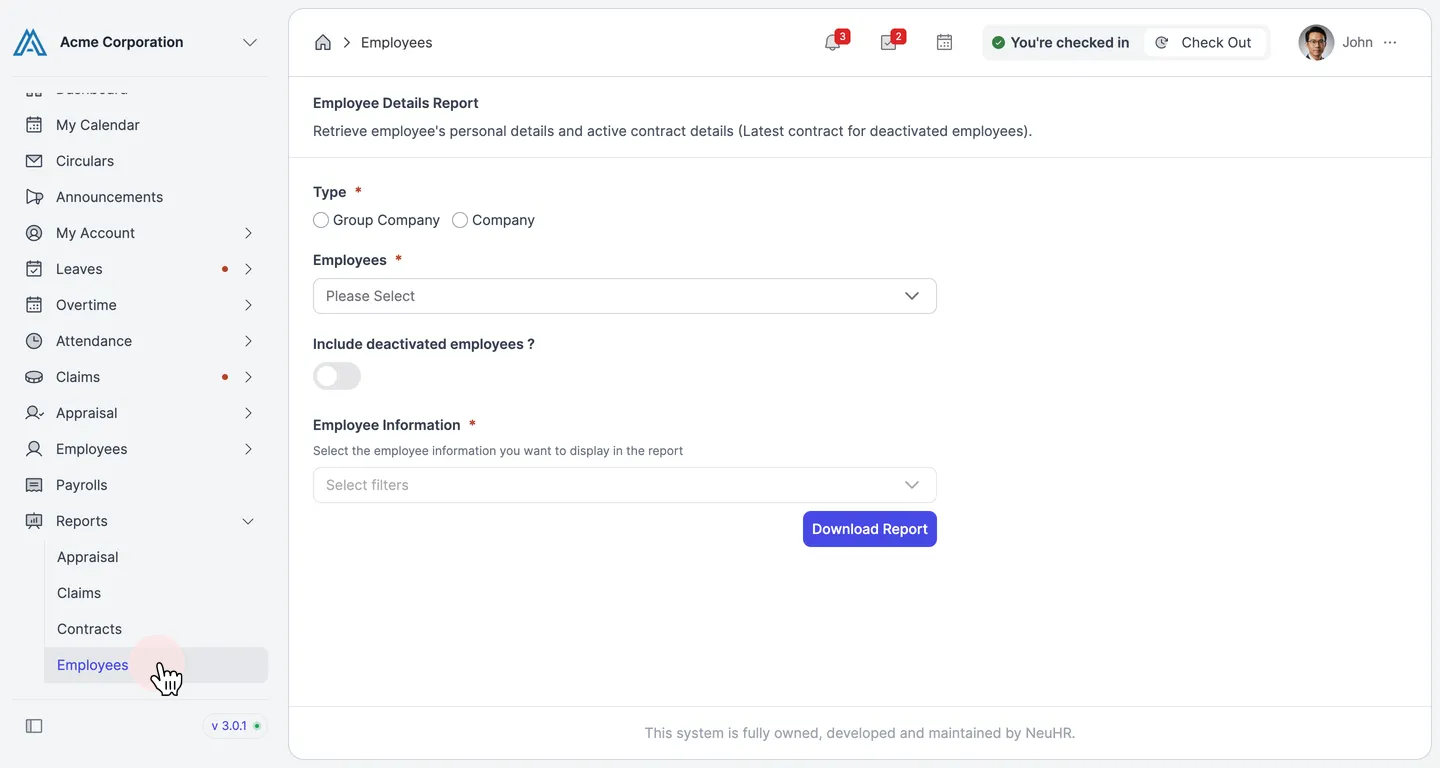Click the Reports presentation icon
The image size is (1440, 768).
point(34,521)
